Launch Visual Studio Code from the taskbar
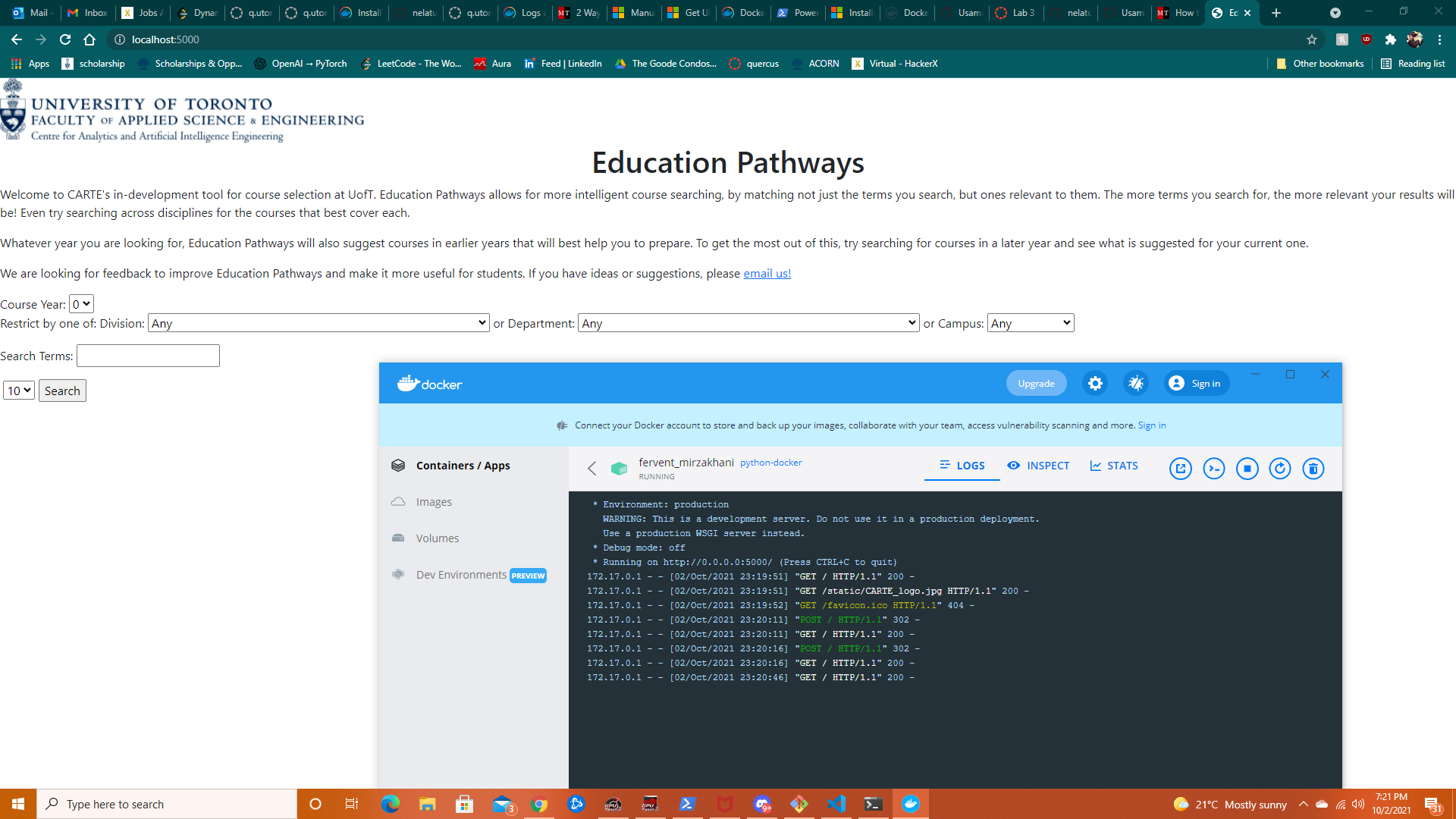Screen dimensions: 1456x819 (836, 804)
